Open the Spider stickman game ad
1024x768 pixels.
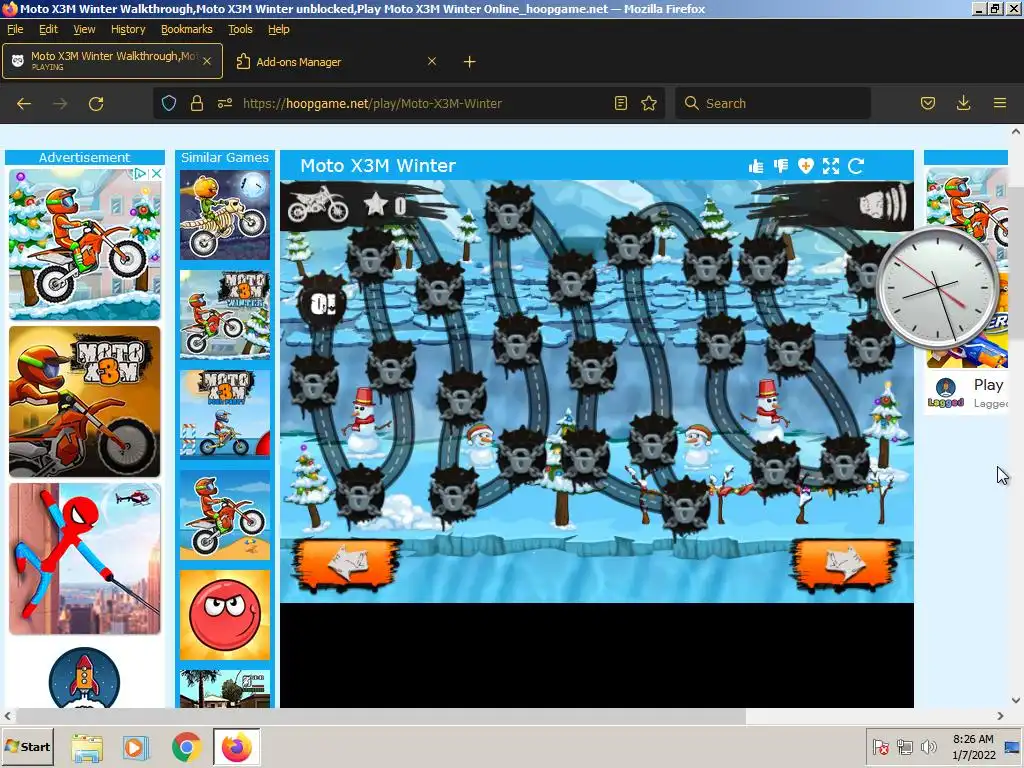84,559
